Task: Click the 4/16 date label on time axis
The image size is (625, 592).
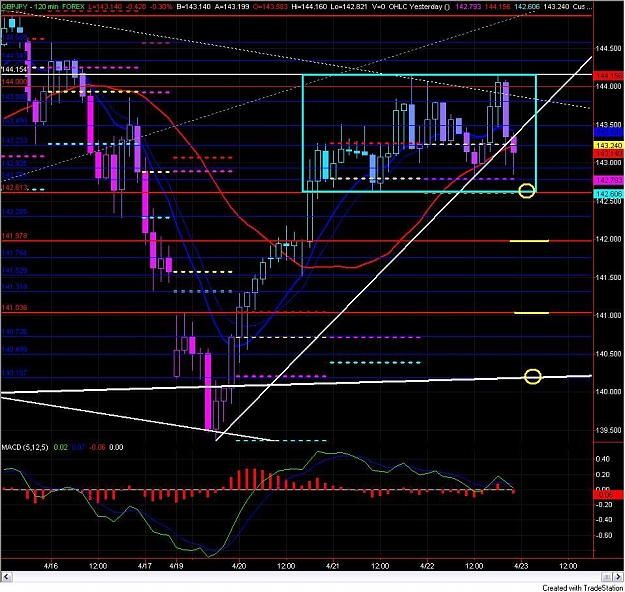Action: click(x=51, y=566)
